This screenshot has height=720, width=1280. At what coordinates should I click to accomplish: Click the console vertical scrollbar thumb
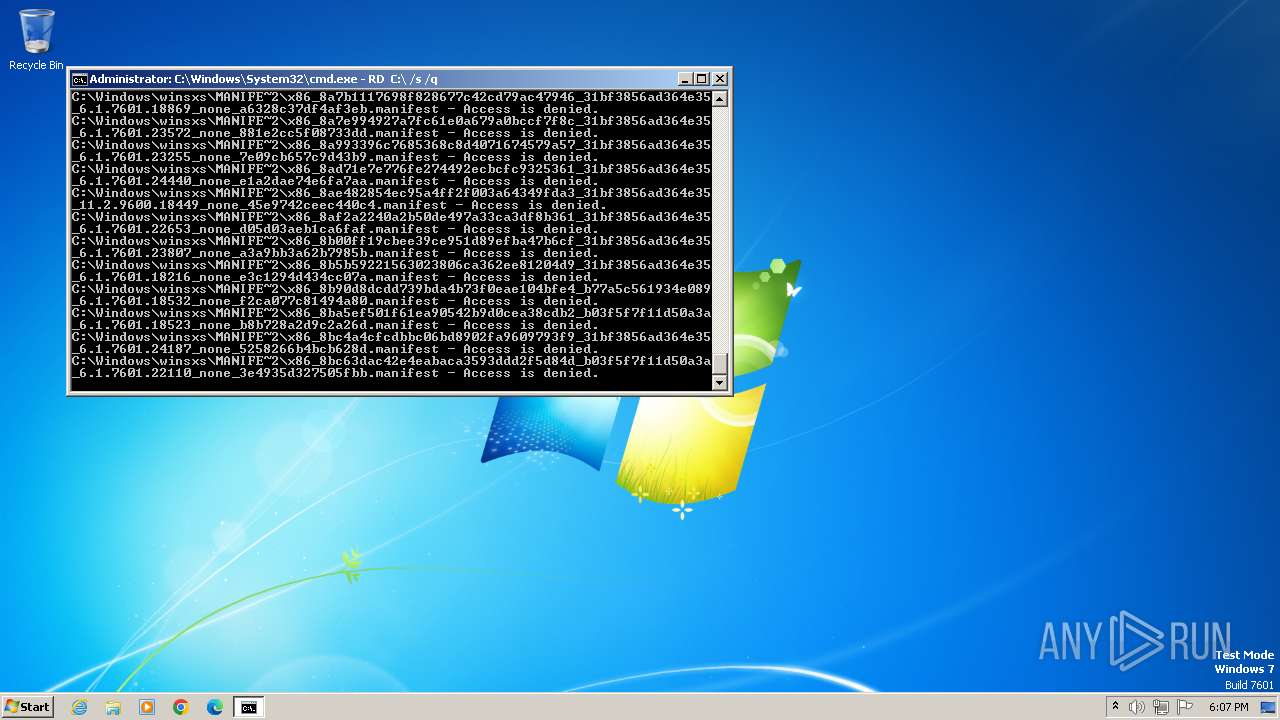point(719,364)
